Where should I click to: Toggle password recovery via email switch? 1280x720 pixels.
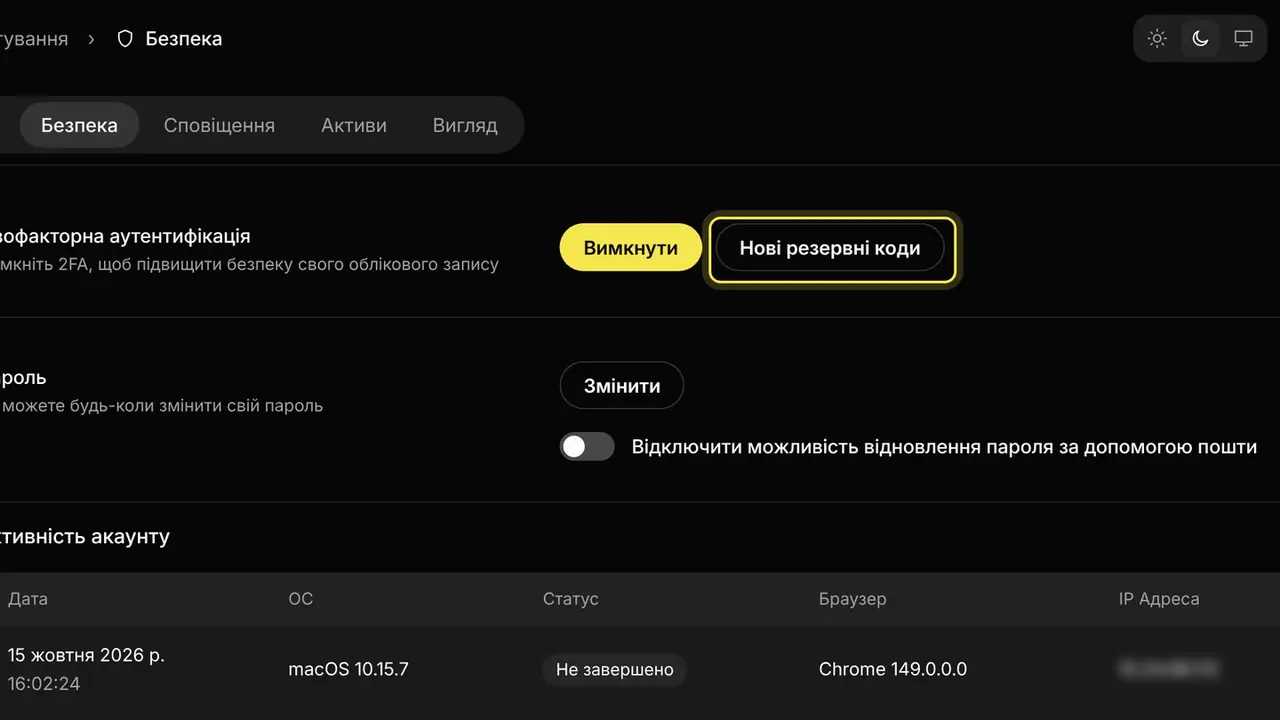(x=587, y=447)
